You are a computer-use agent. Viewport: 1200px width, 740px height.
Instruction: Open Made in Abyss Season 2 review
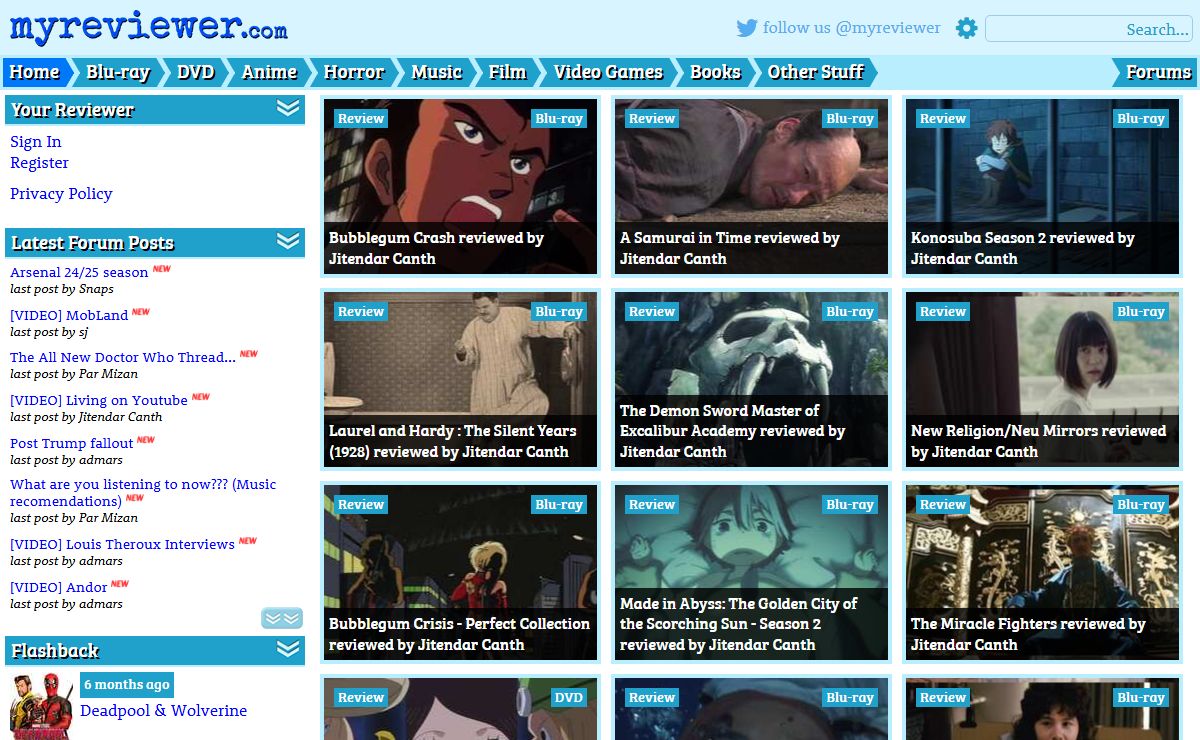tap(751, 572)
